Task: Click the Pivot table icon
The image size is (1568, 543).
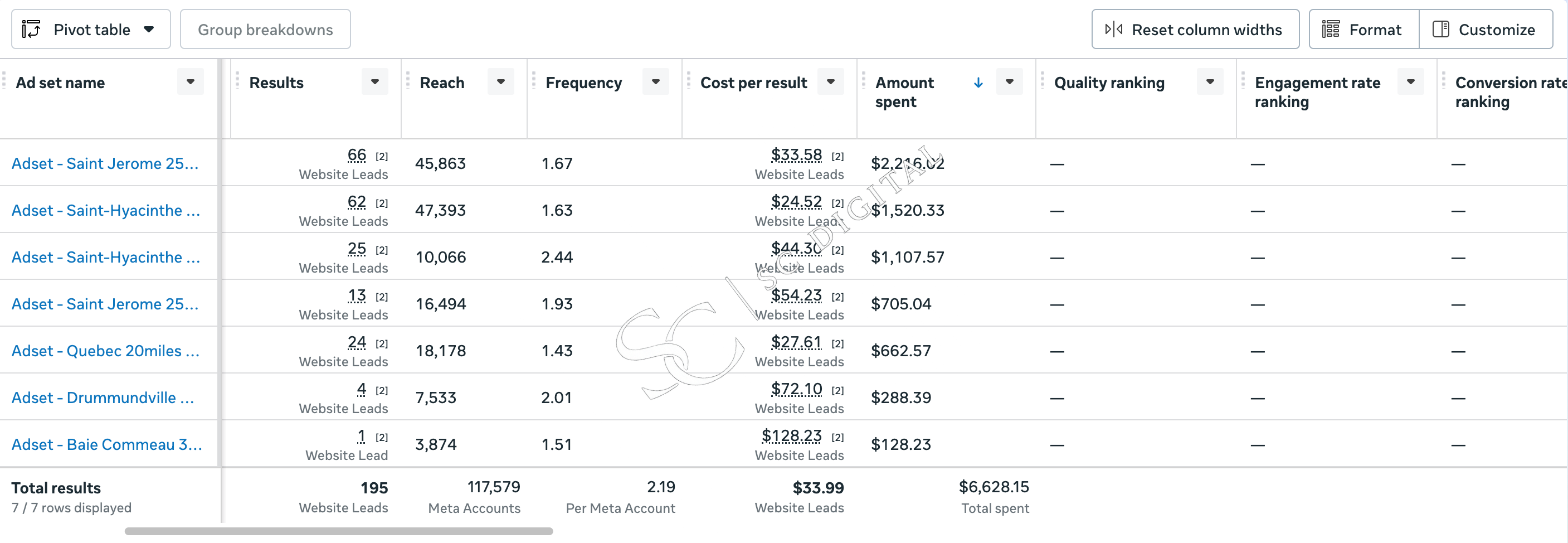Action: [31, 29]
